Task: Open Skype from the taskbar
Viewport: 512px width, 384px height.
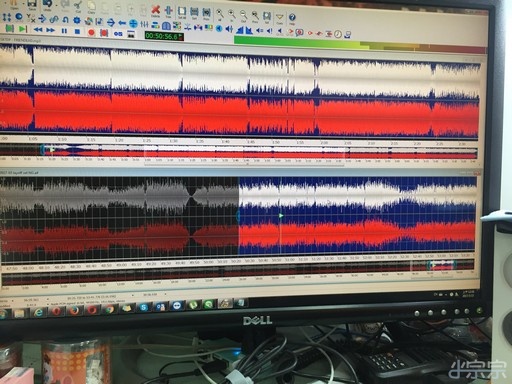Action: click(x=144, y=308)
